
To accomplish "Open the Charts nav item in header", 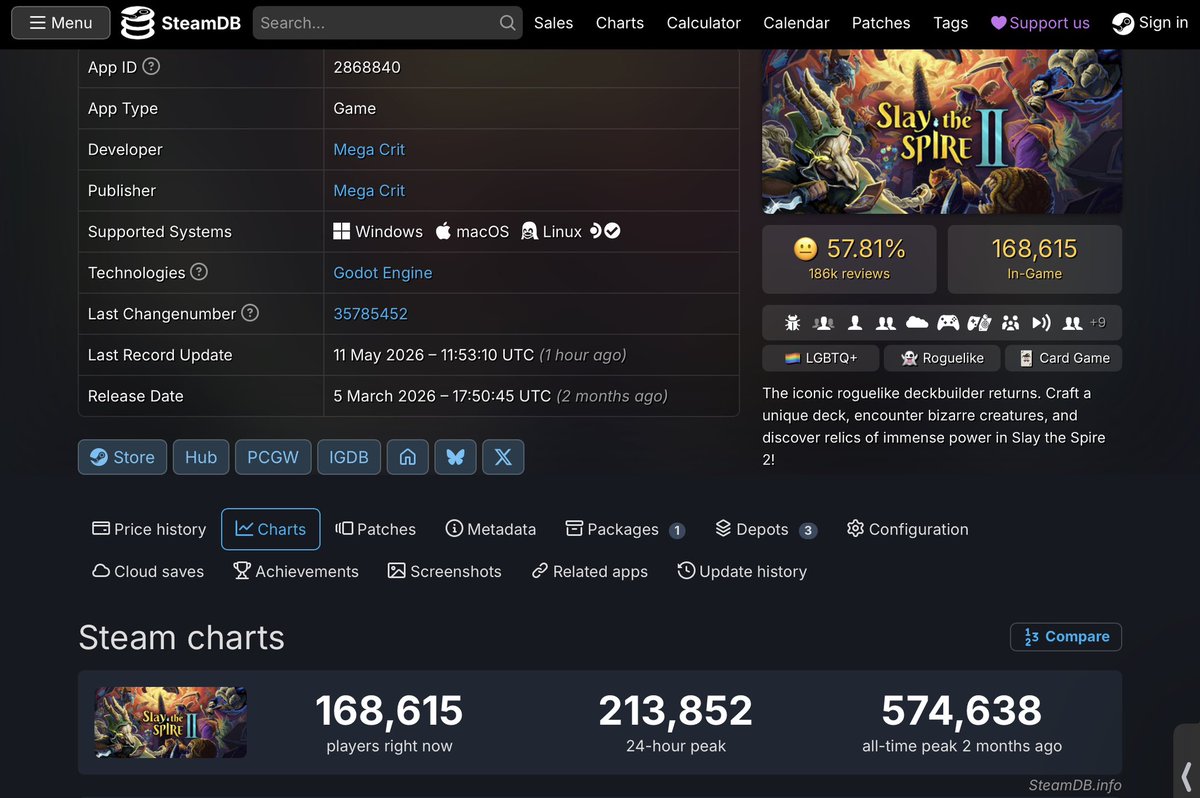I will 620,23.
